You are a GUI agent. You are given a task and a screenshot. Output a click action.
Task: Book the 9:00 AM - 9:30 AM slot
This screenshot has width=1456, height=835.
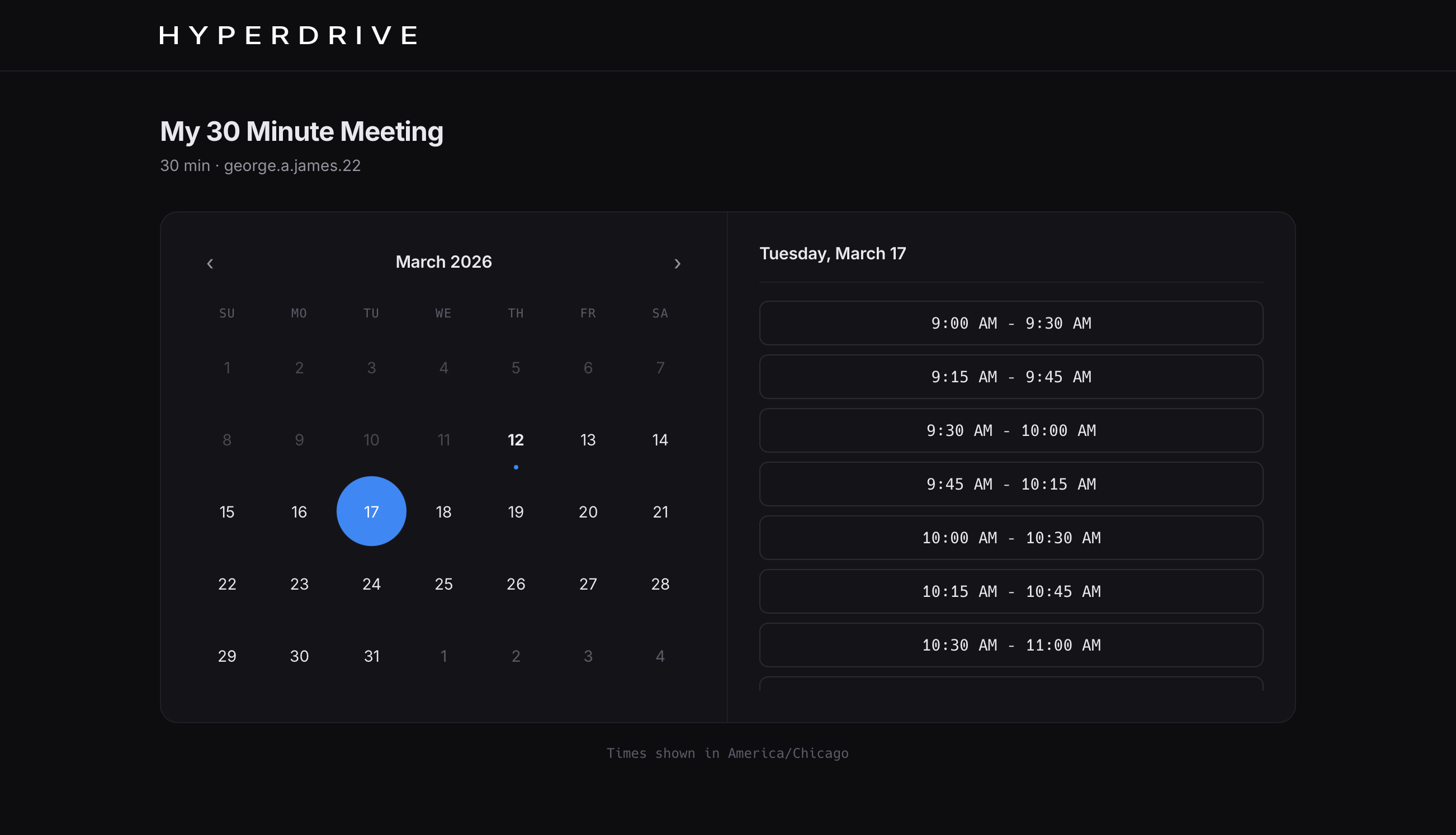coord(1011,323)
